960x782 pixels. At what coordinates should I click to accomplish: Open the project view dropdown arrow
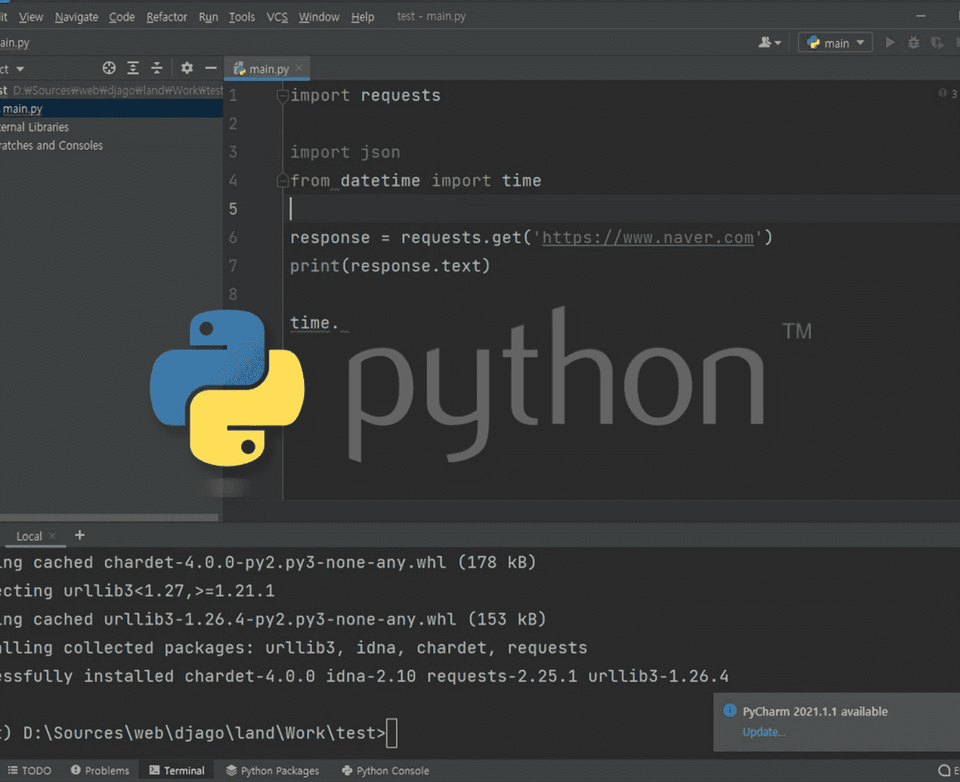click(20, 69)
